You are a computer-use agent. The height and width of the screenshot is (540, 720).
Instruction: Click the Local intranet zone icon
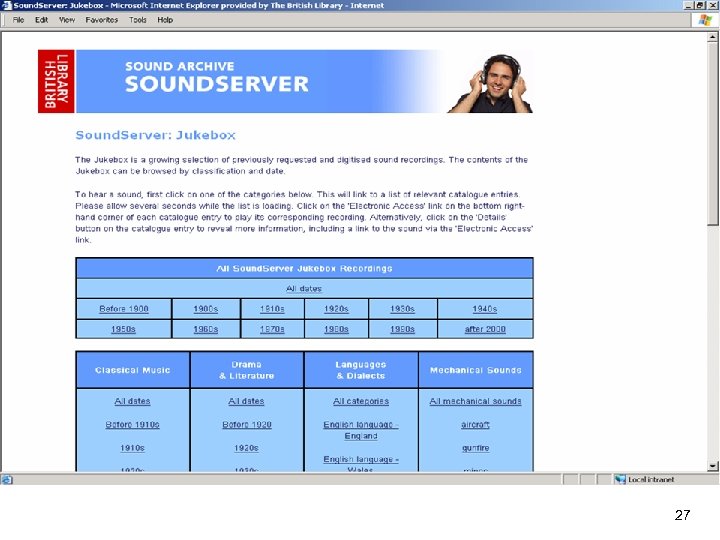620,479
